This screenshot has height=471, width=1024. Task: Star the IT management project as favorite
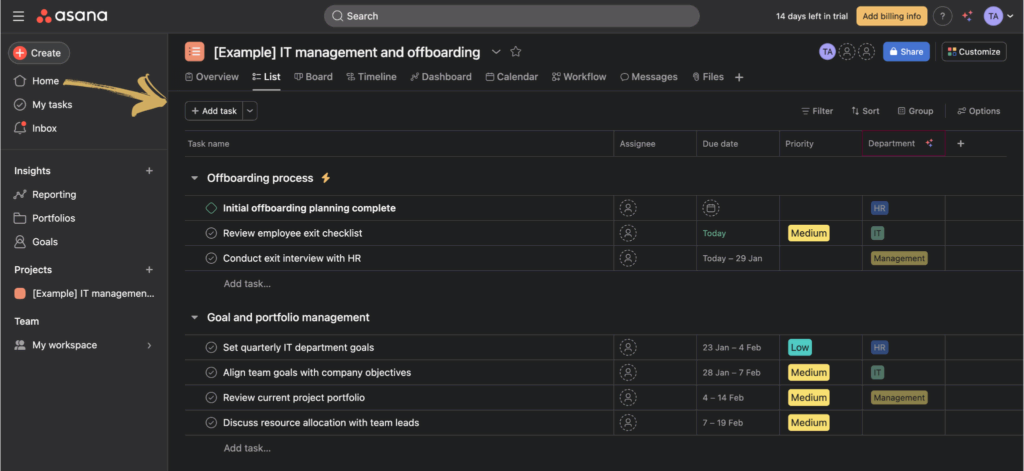coord(516,52)
